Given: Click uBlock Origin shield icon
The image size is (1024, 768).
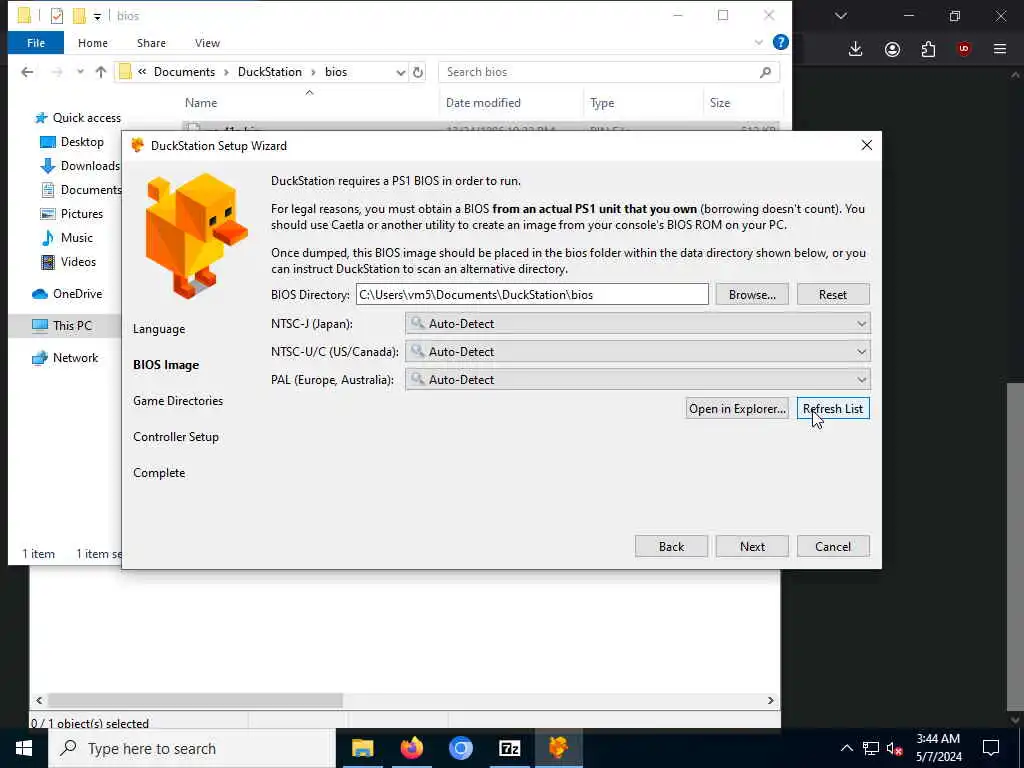Looking at the screenshot, I should click(963, 49).
